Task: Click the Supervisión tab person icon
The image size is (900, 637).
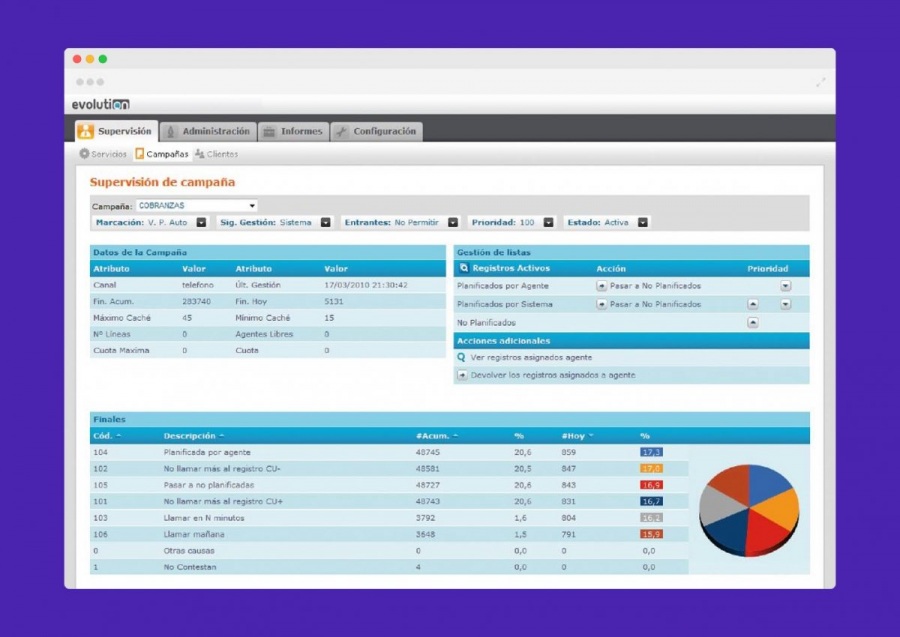Action: pos(86,131)
